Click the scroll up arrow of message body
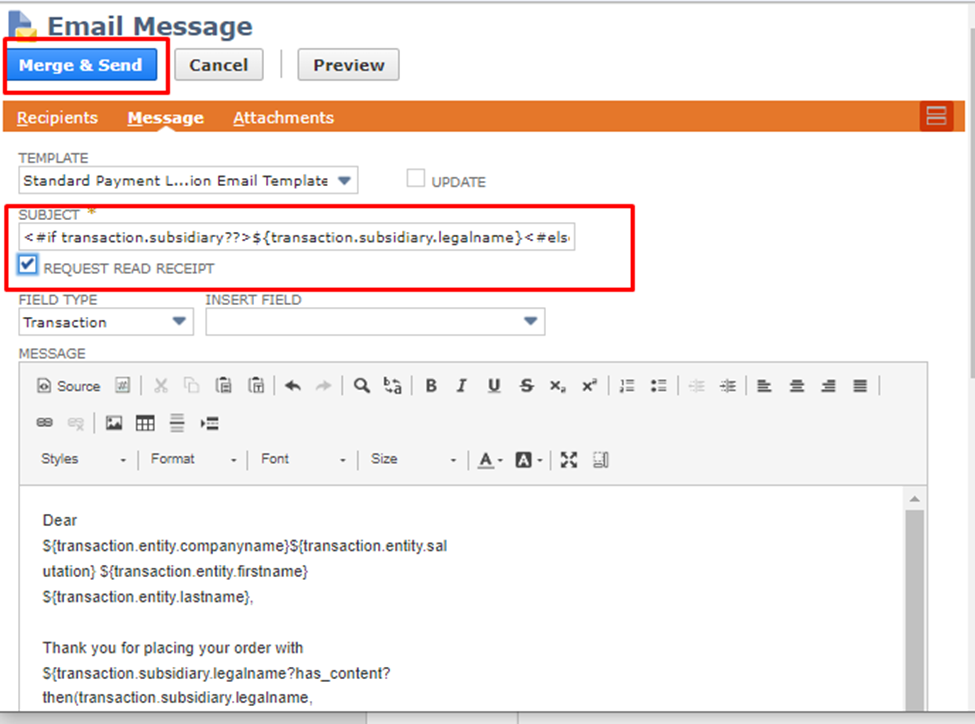This screenshot has width=975, height=724. 914,499
